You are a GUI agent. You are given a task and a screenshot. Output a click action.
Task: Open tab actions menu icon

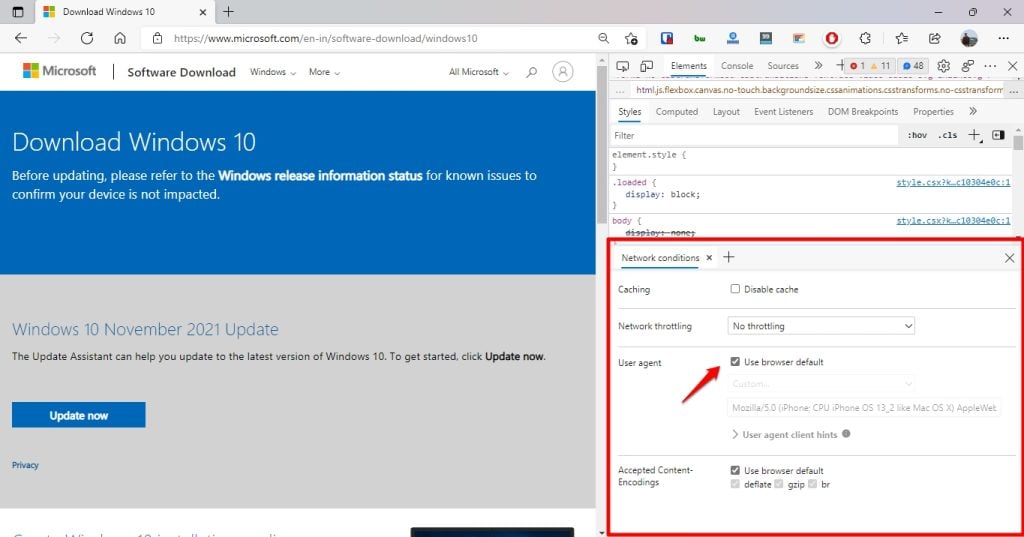18,12
